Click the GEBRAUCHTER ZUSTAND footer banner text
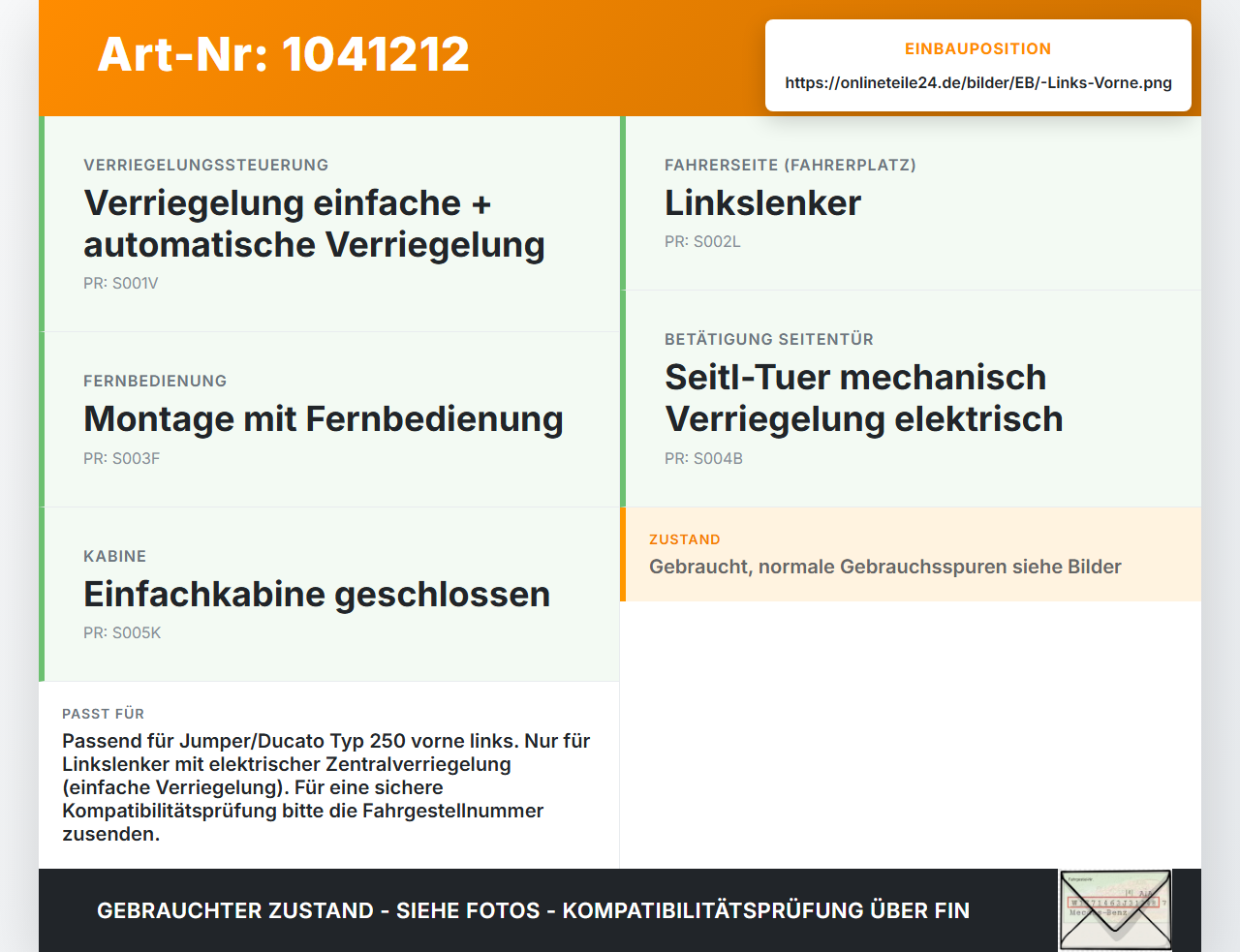Image resolution: width=1240 pixels, height=952 pixels. point(533,910)
